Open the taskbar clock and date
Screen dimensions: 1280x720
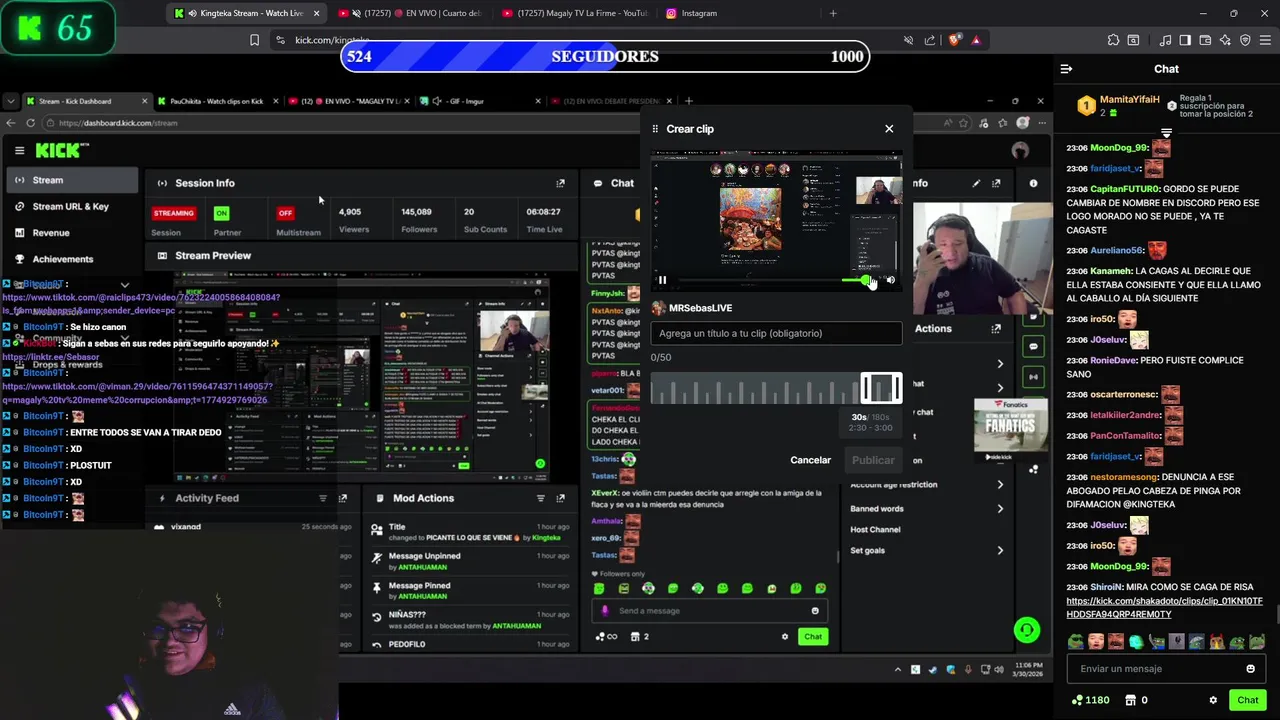[1029, 669]
